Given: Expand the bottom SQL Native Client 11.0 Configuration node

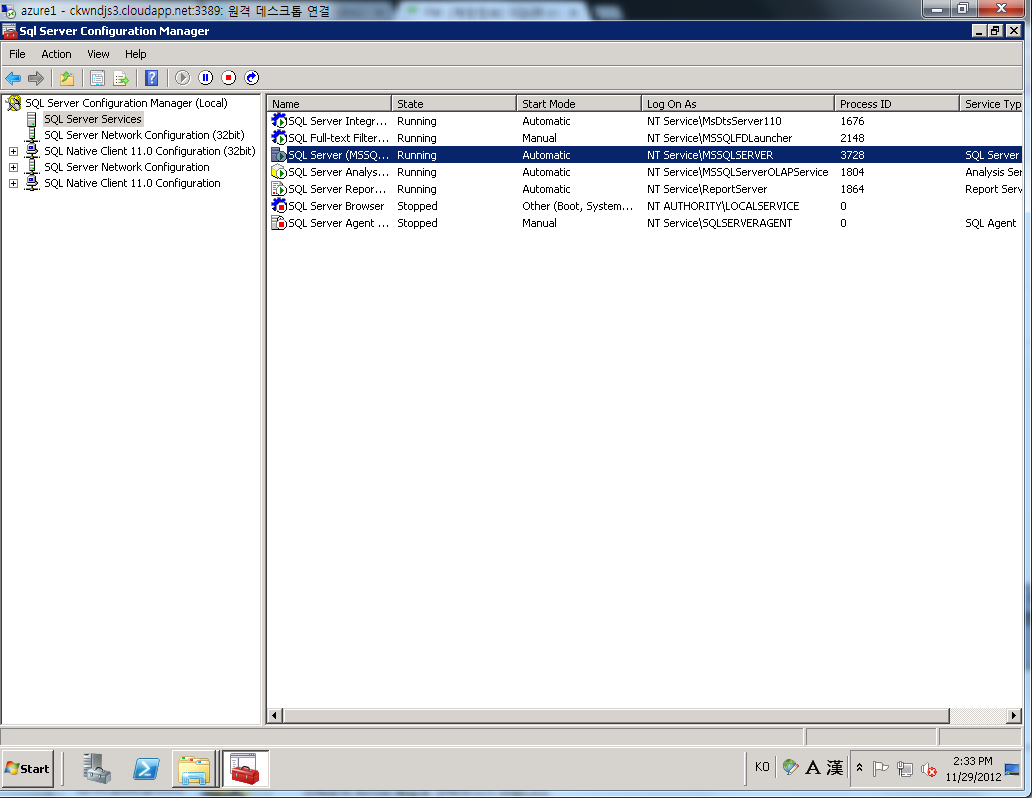Looking at the screenshot, I should point(13,183).
